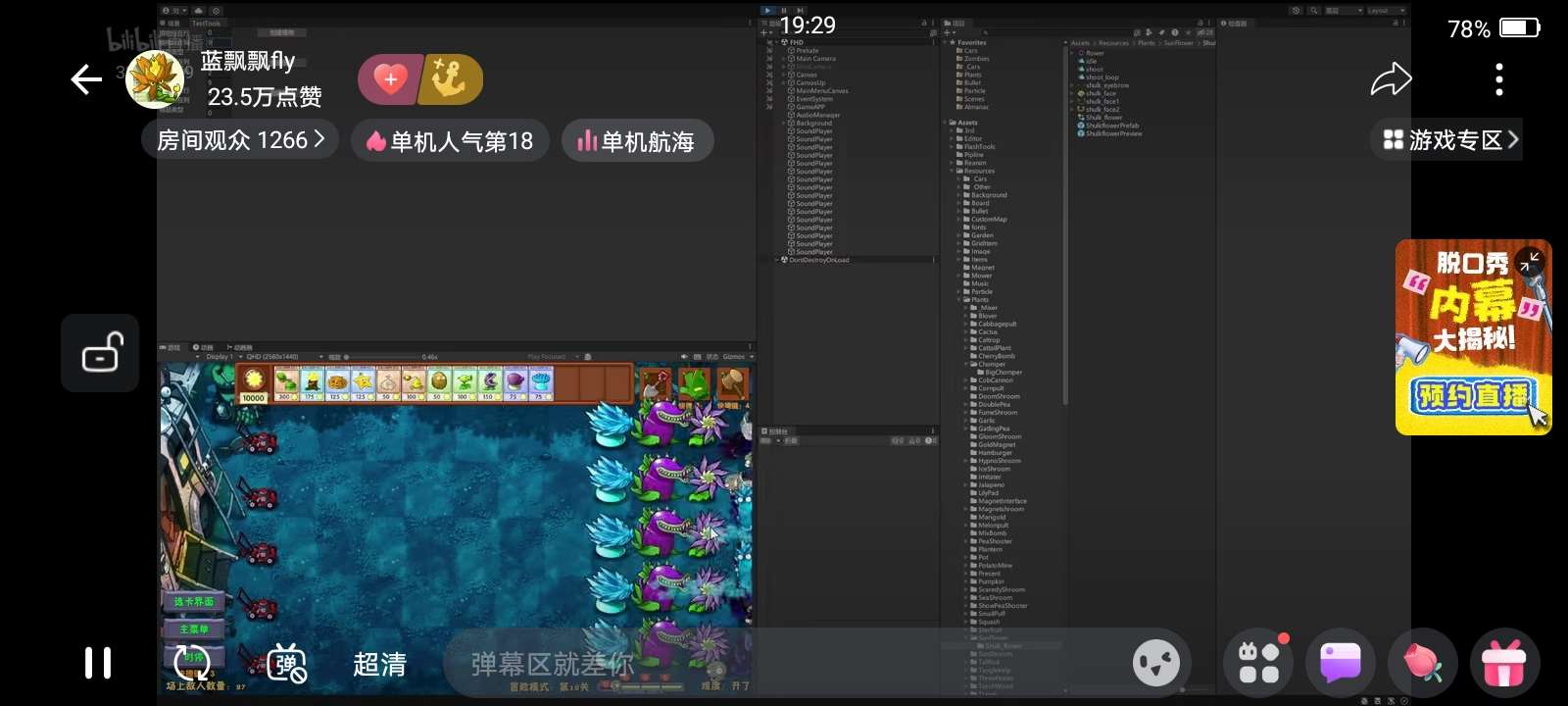The width and height of the screenshot is (1568, 706).
Task: Toggle the Game view mute audio icon
Action: click(683, 357)
